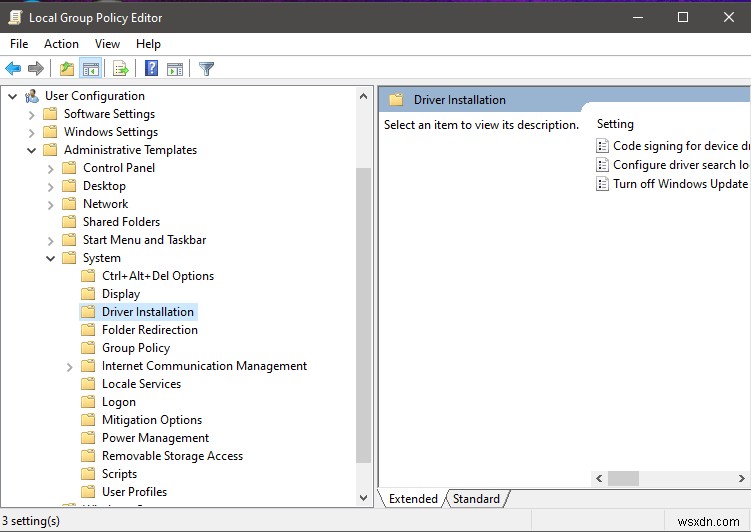The image size is (751, 532).
Task: Click 'Select an item to view its description.' text
Action: pos(481,125)
